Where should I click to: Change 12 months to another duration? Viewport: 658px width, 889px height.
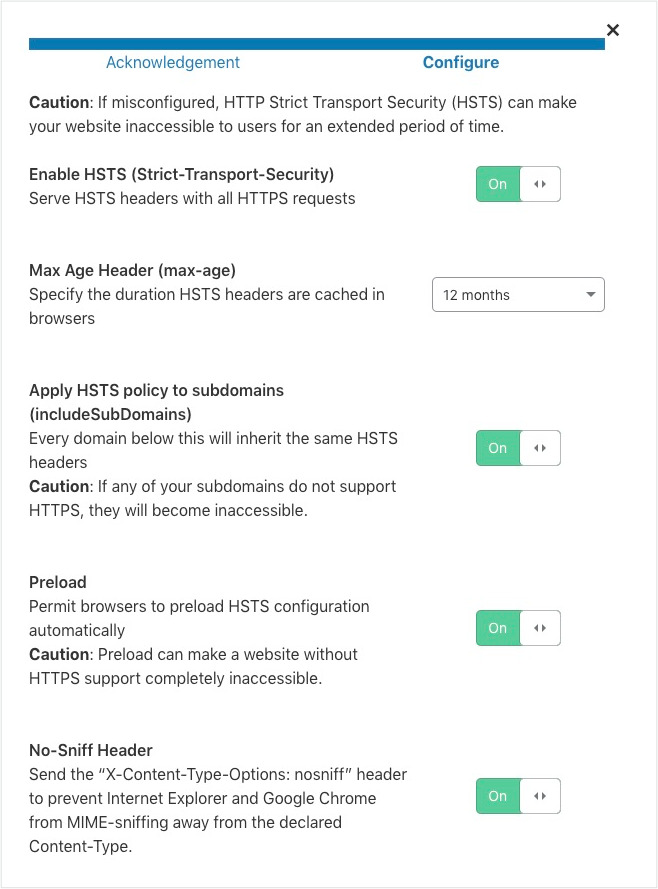(518, 294)
